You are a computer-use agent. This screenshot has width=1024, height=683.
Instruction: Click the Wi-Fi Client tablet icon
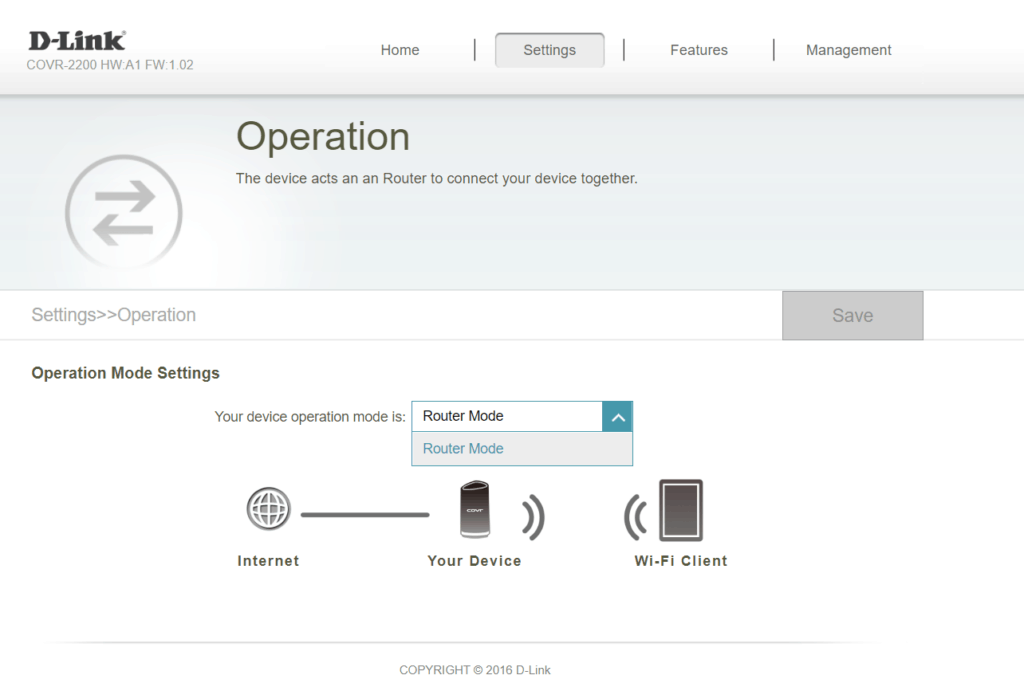tap(680, 511)
